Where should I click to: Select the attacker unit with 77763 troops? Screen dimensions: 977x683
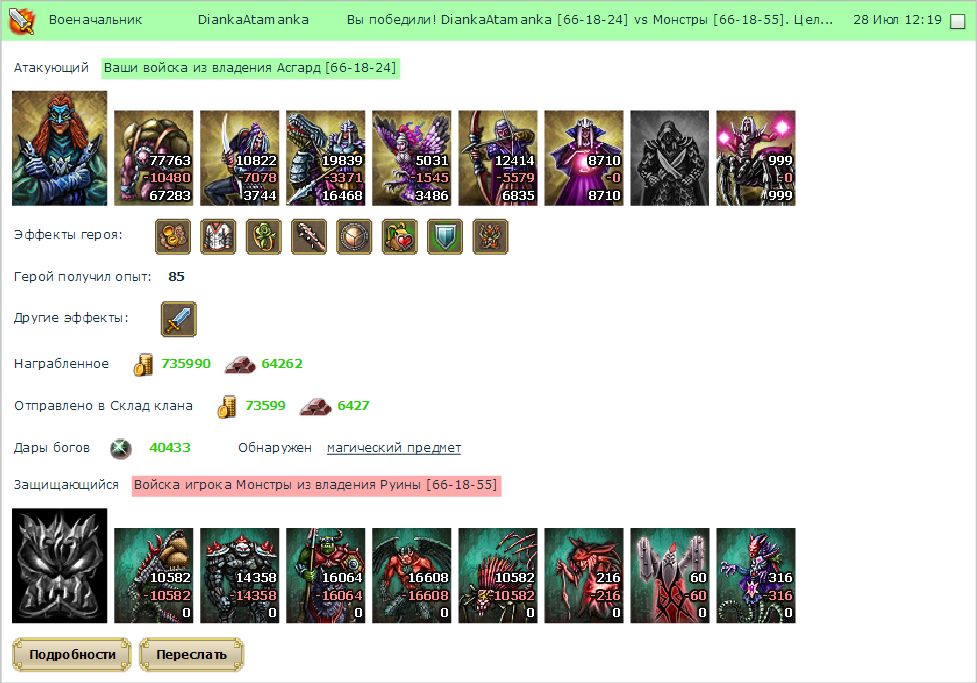(154, 158)
